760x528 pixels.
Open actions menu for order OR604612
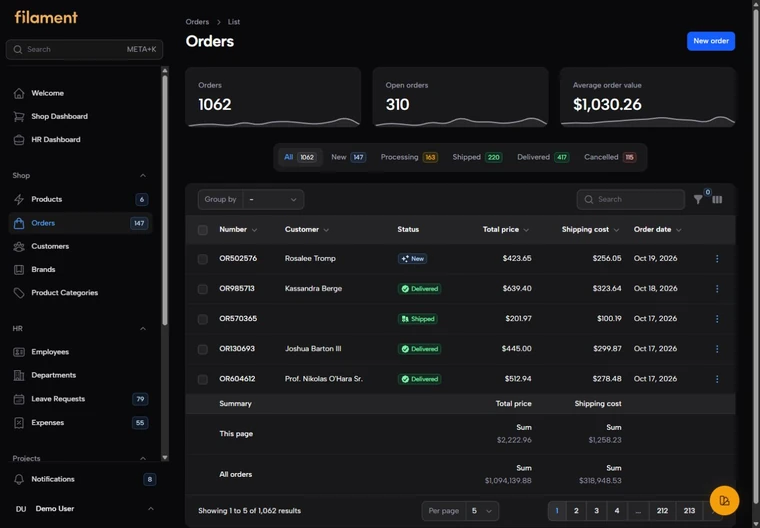[717, 379]
